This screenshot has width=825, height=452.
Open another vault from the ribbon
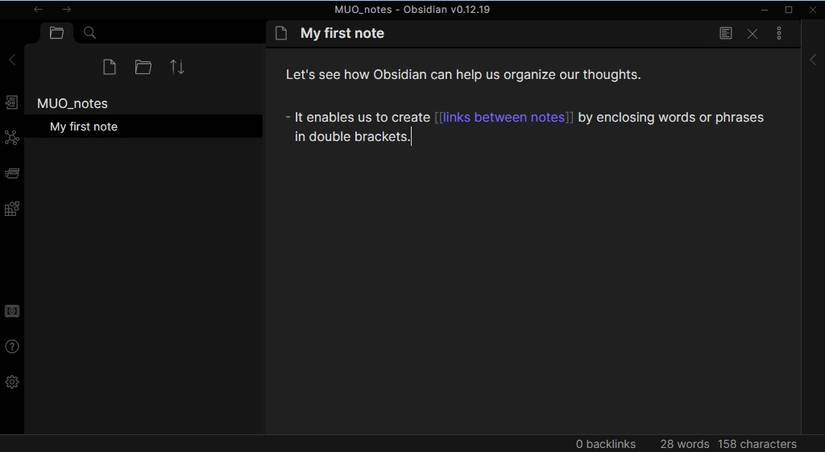tap(12, 311)
